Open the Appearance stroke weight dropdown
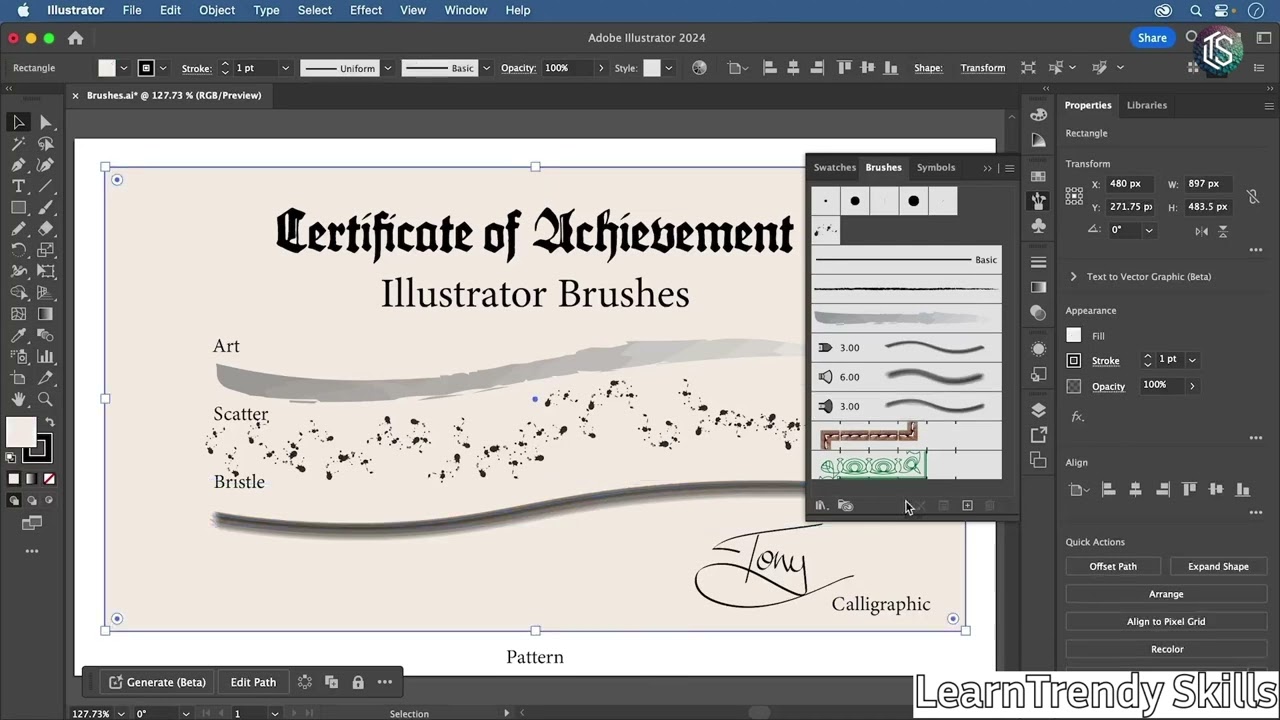The width and height of the screenshot is (1280, 720). [1192, 360]
